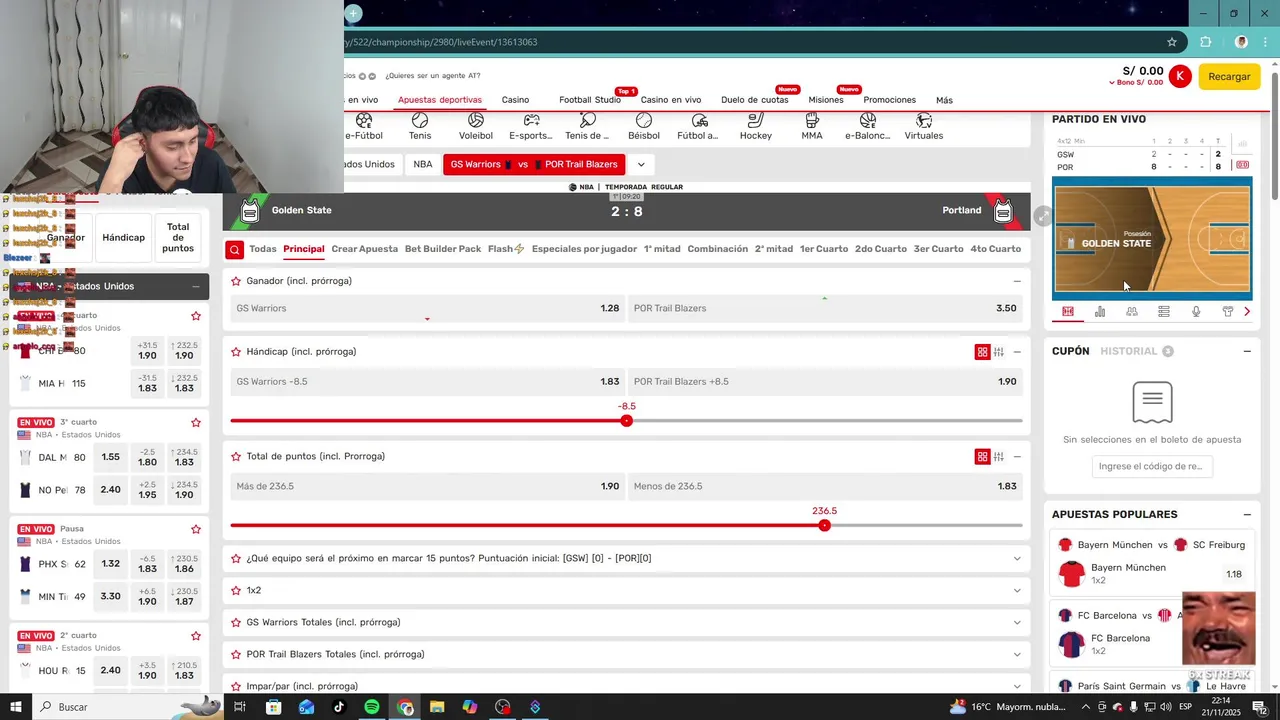1280x720 pixels.
Task: Open the K account avatar
Action: (x=1180, y=76)
